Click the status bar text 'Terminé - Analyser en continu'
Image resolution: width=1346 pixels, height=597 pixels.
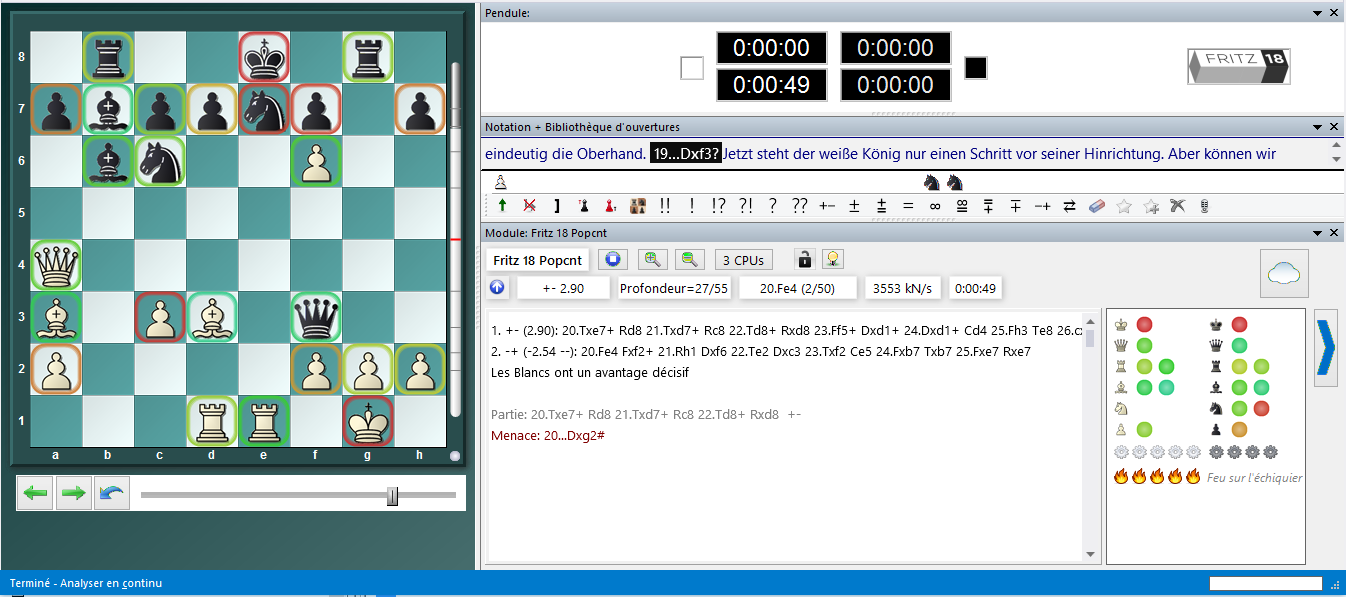86,583
